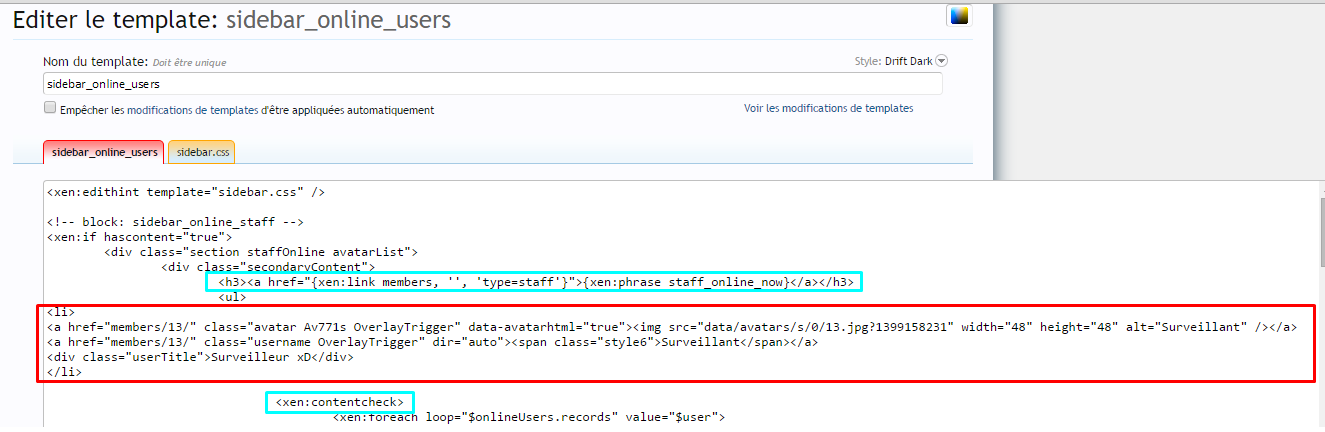1325x432 pixels.
Task: Click the secondaryContent div line
Action: coord(268,267)
